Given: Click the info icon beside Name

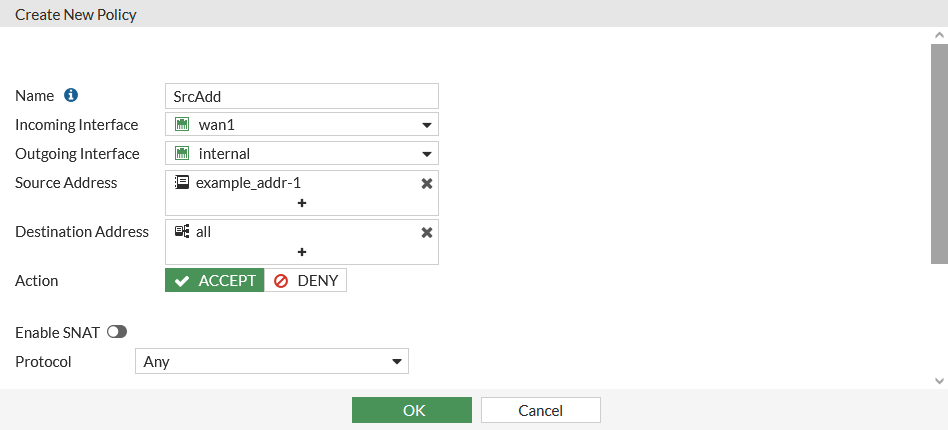Looking at the screenshot, I should tap(71, 95).
